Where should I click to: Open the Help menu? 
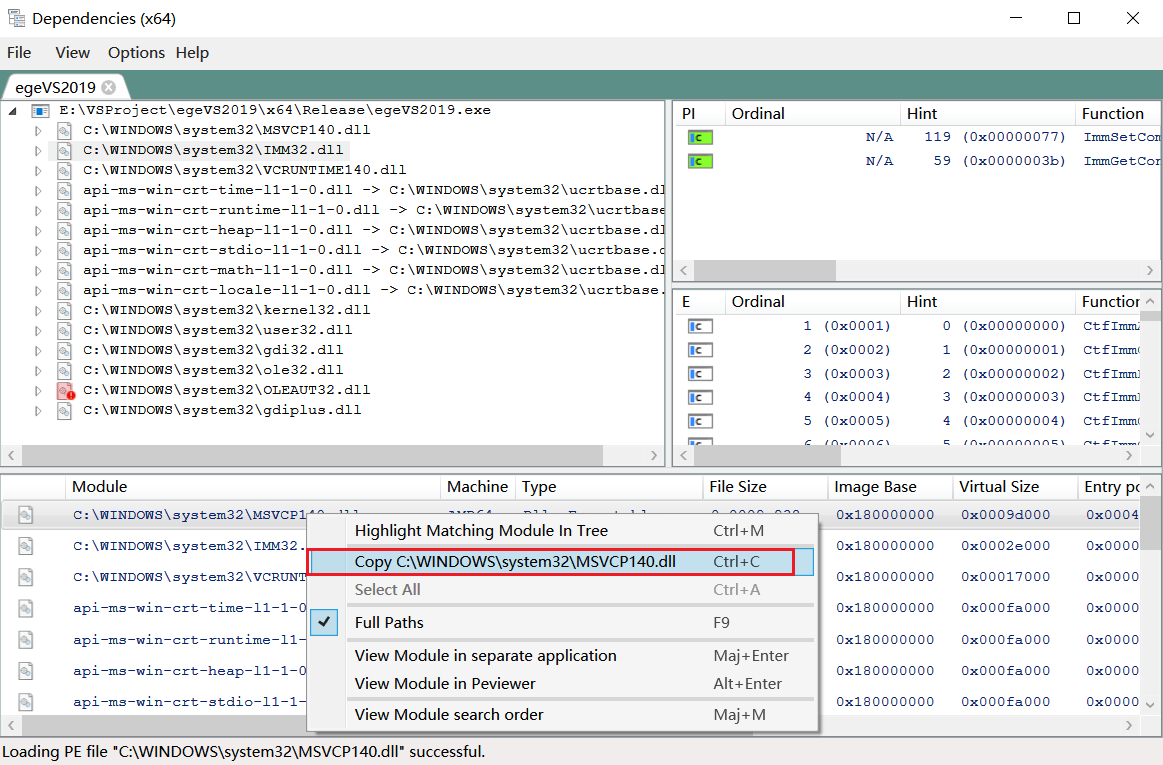coord(192,53)
